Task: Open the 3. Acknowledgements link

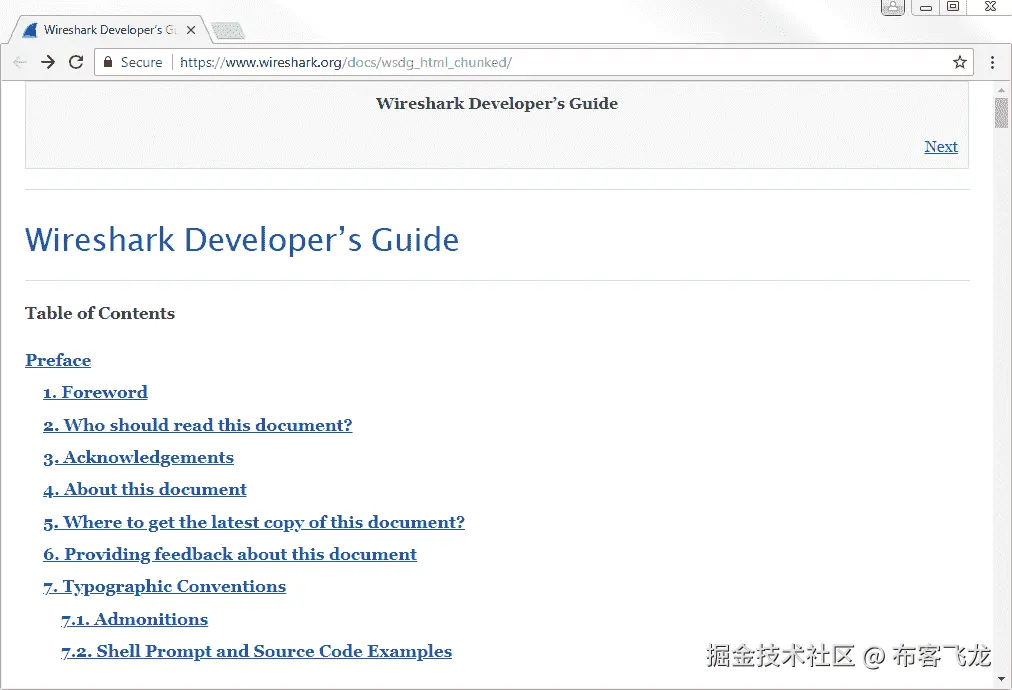Action: 138,457
